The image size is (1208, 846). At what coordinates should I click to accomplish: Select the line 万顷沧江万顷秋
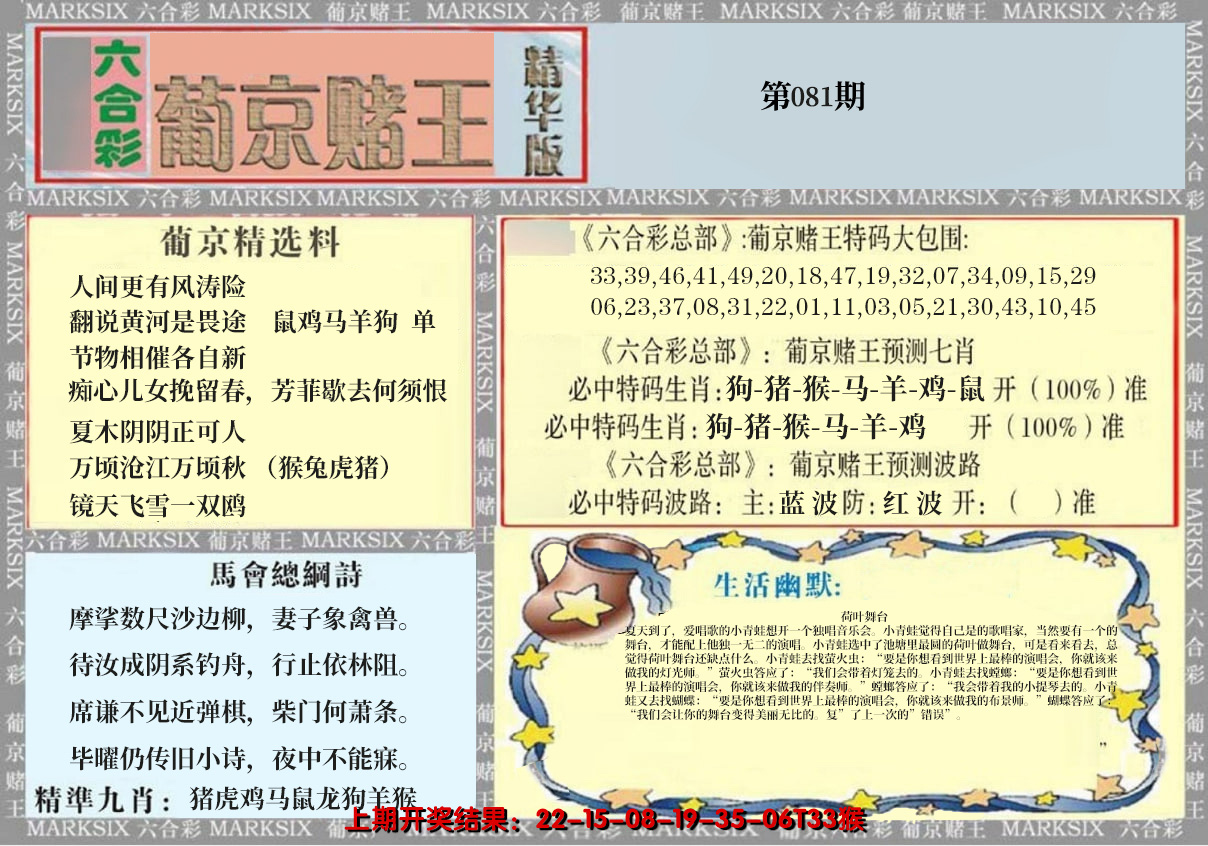158,468
